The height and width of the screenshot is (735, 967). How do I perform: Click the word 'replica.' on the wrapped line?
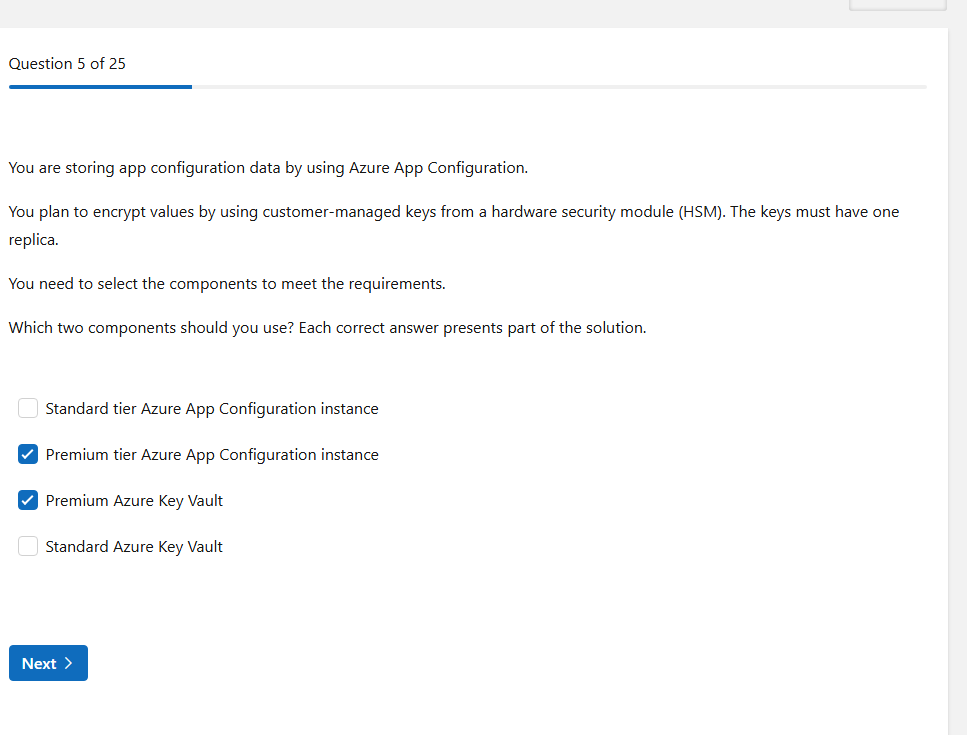(x=34, y=241)
